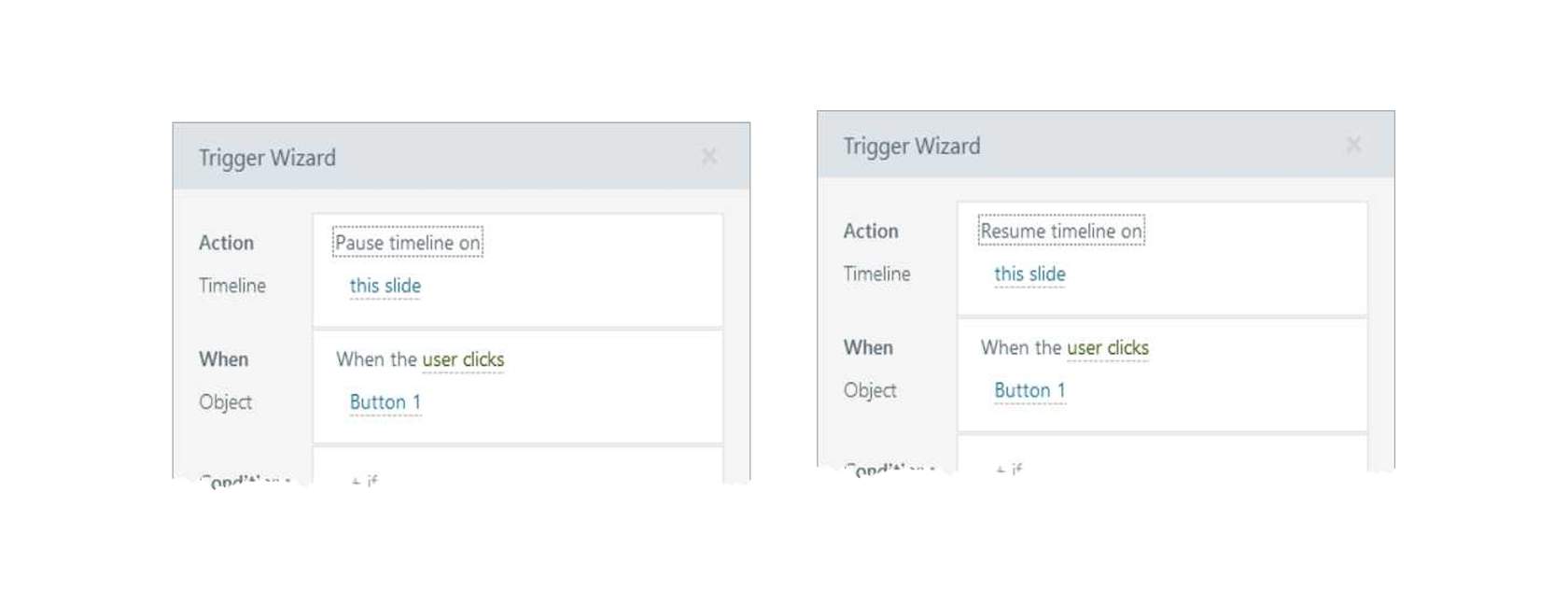Click the Trigger Wizard title above Pause timeline

click(267, 158)
